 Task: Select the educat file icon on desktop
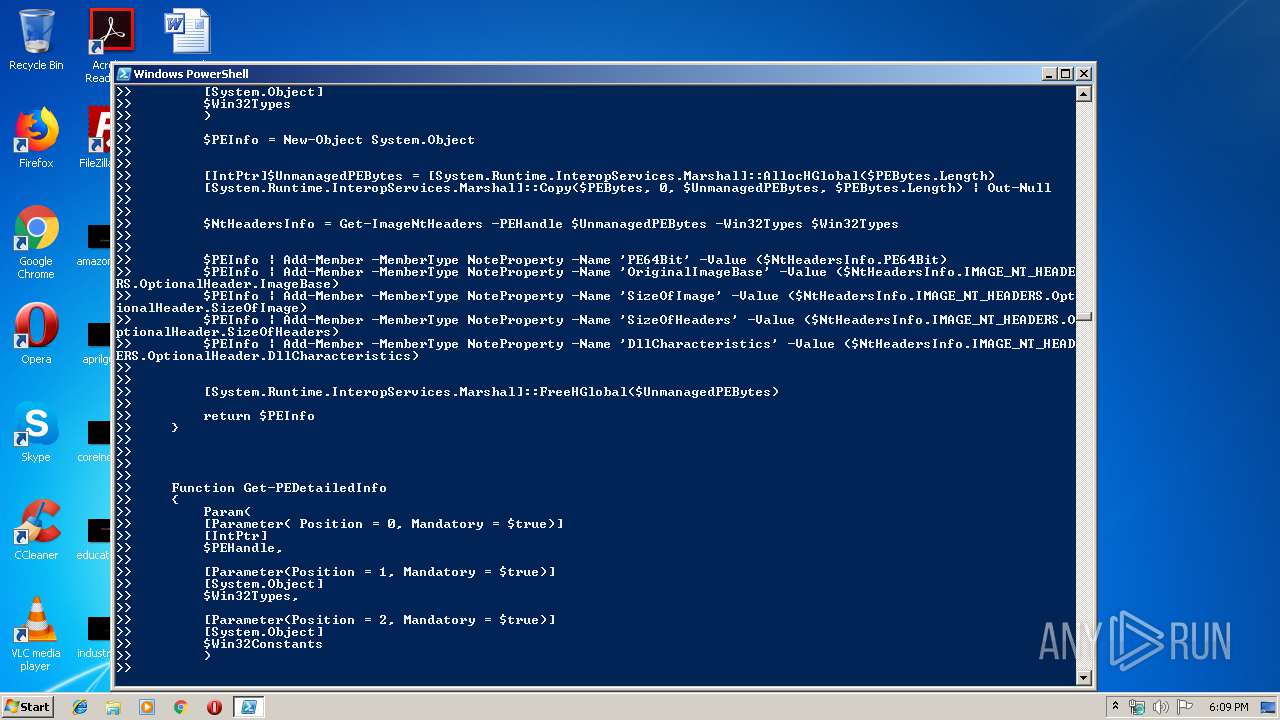point(96,539)
